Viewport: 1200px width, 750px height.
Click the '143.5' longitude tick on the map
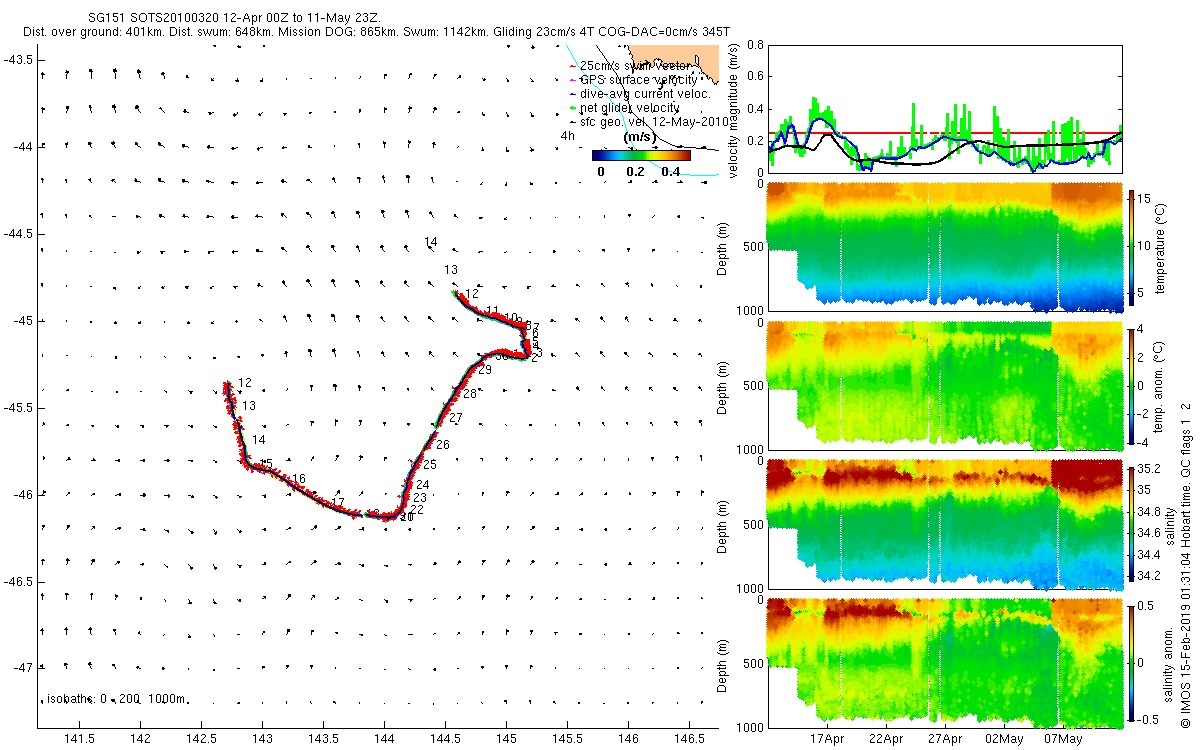324,738
